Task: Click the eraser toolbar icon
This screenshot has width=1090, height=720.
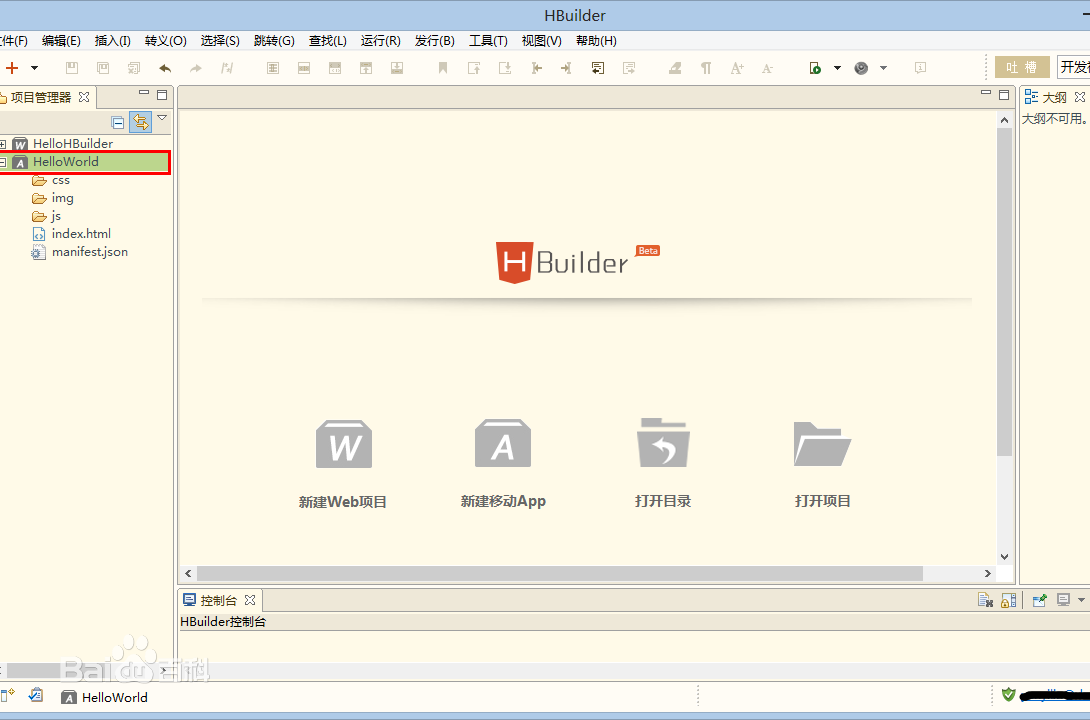Action: tap(675, 67)
